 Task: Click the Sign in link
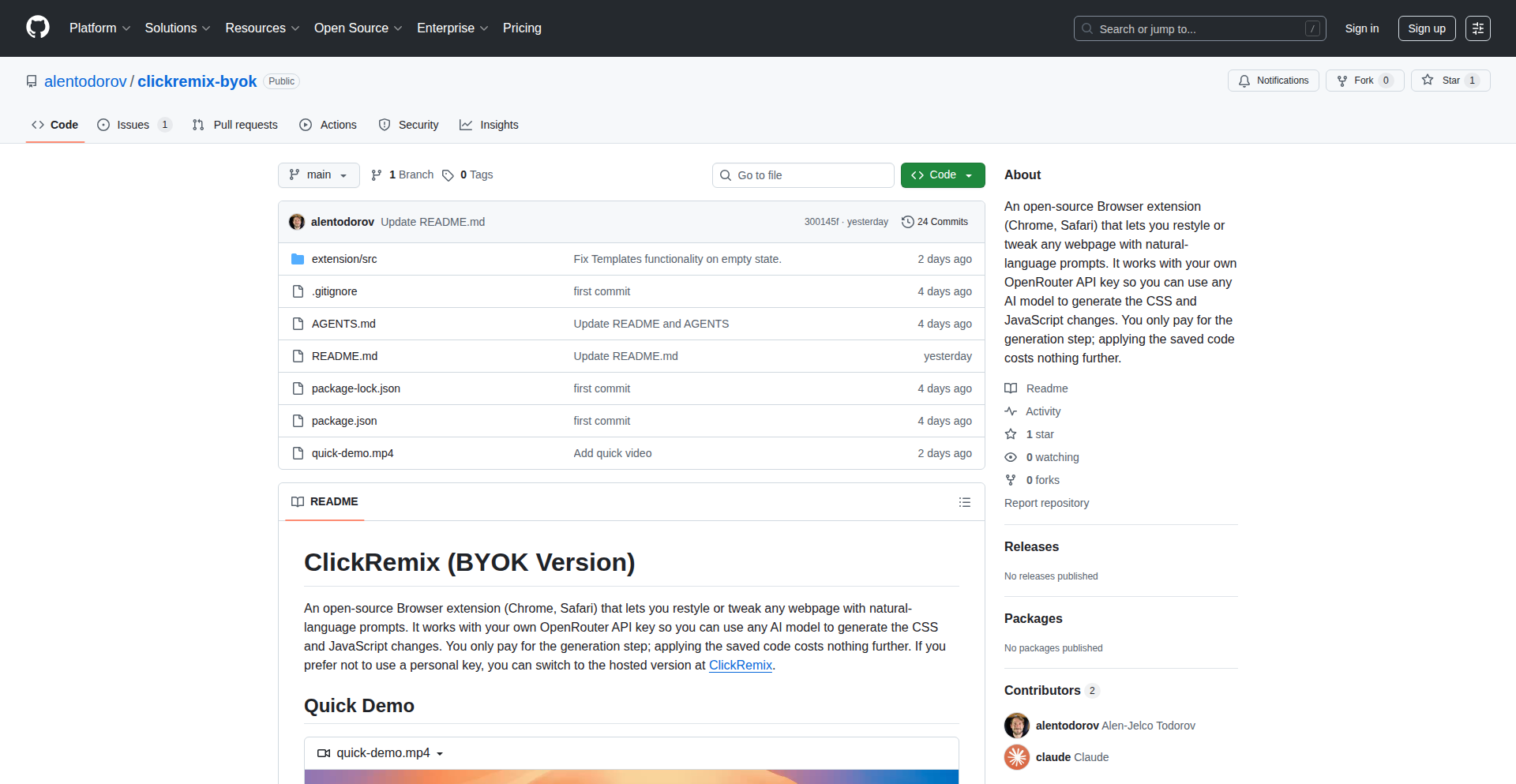pyautogui.click(x=1362, y=28)
